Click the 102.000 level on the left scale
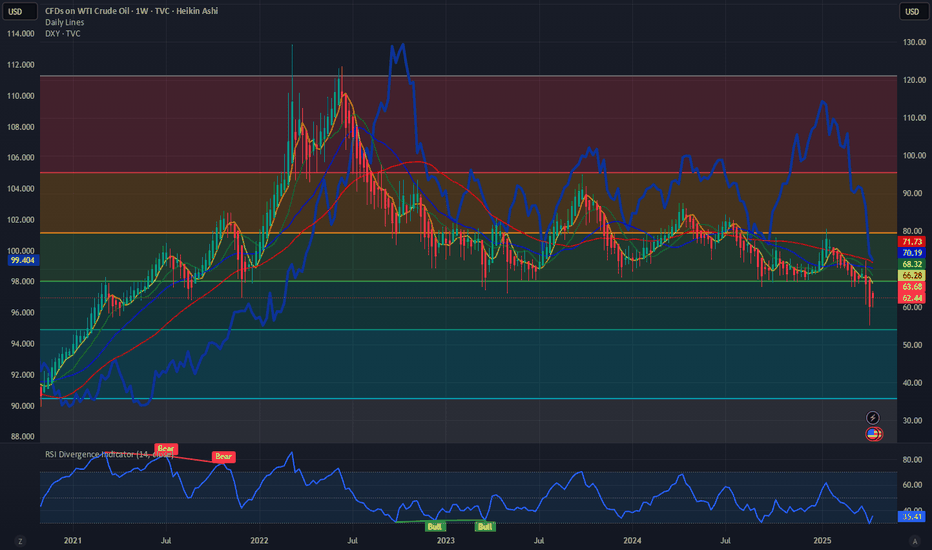Viewport: 932px width, 550px height. pos(21,219)
